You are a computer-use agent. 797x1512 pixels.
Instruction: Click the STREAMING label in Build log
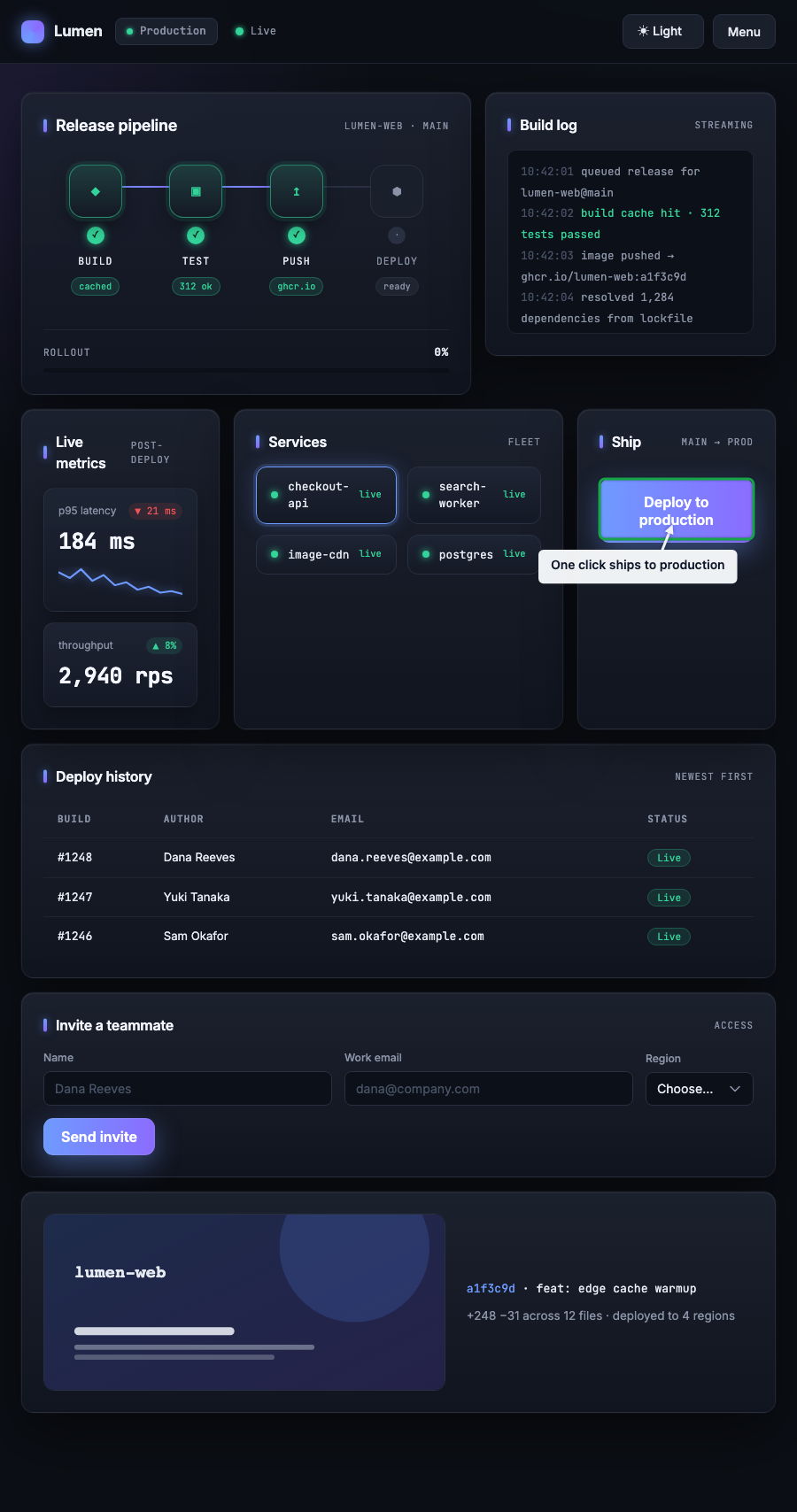[723, 126]
